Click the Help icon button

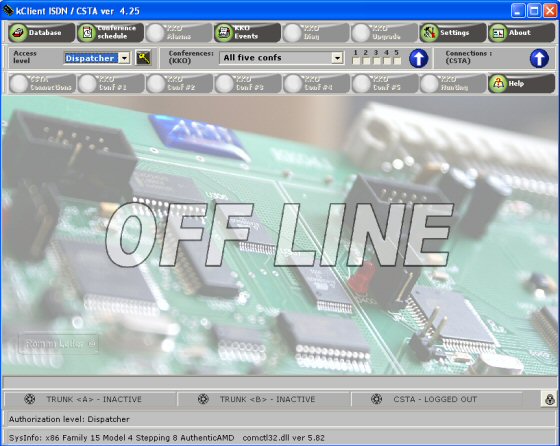pos(498,84)
